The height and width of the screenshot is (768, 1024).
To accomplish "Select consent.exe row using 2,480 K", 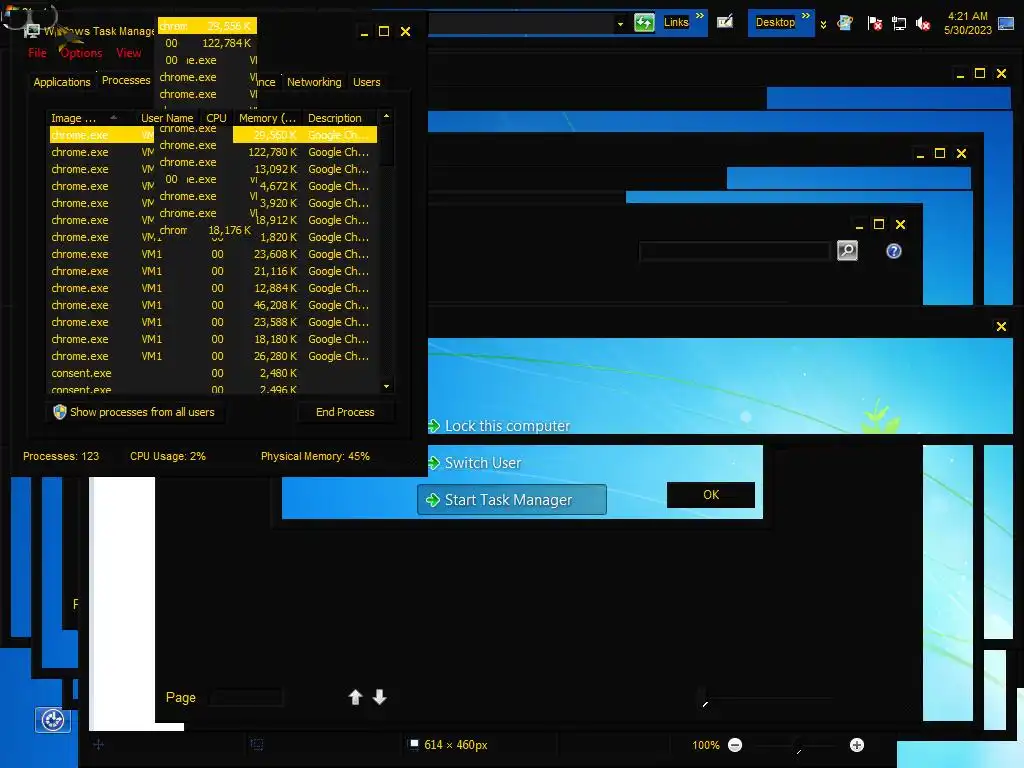I will click(x=213, y=373).
